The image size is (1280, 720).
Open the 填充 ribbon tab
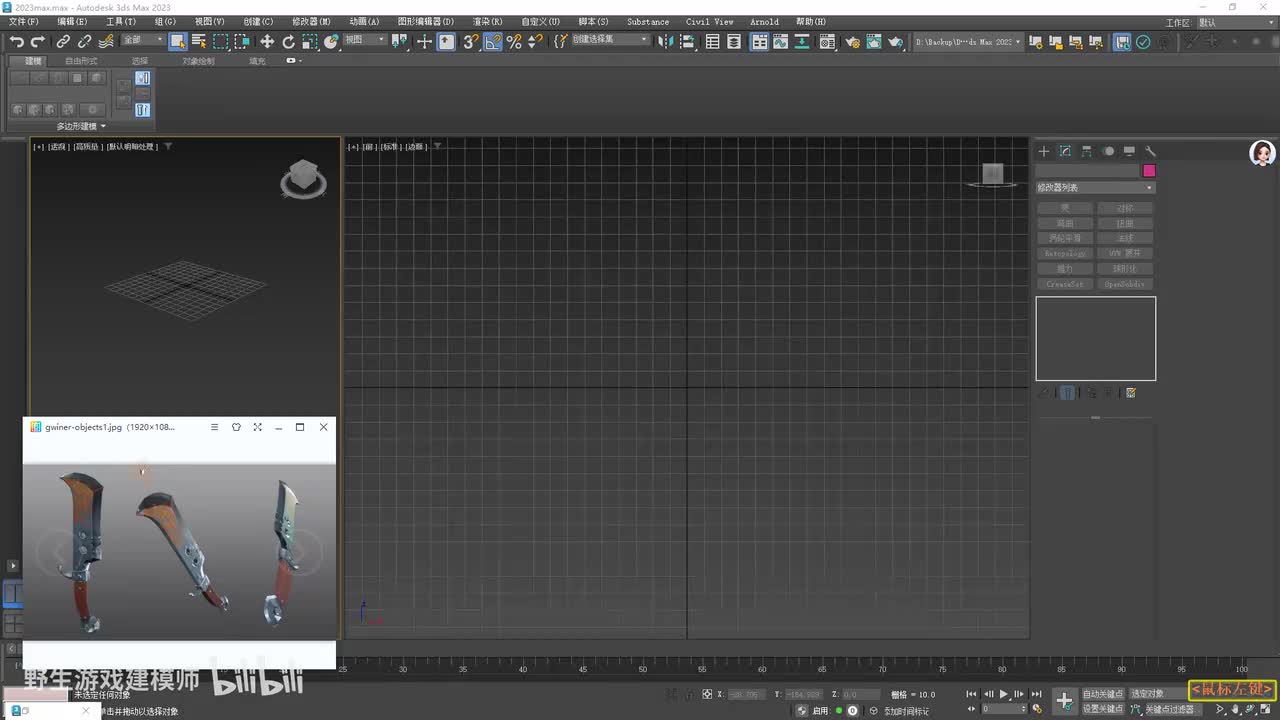pyautogui.click(x=257, y=61)
